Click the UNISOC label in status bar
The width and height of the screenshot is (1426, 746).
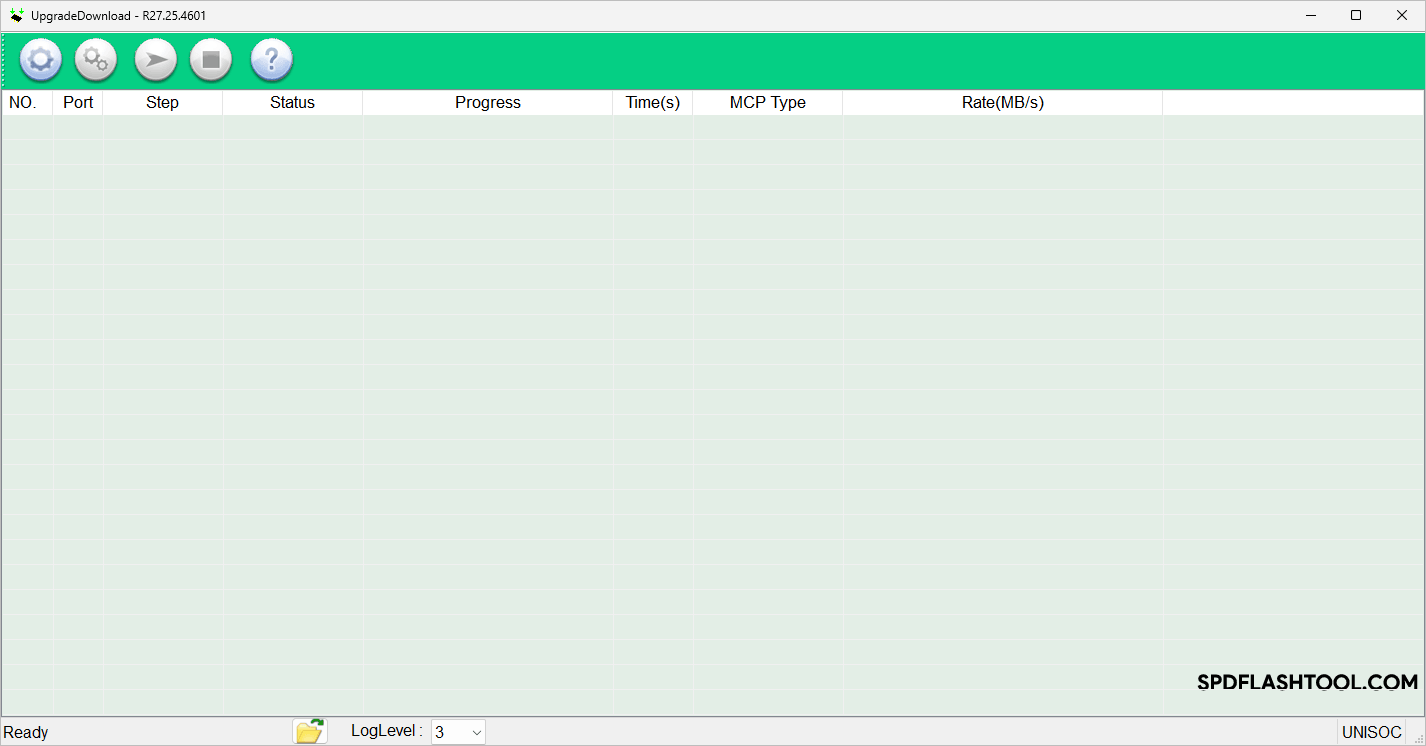[1371, 733]
